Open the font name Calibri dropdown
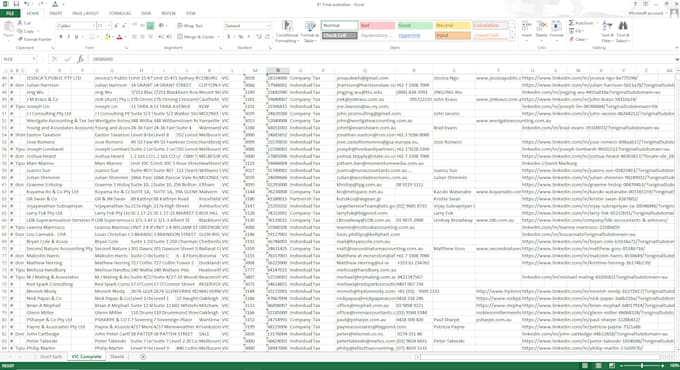 94,26
